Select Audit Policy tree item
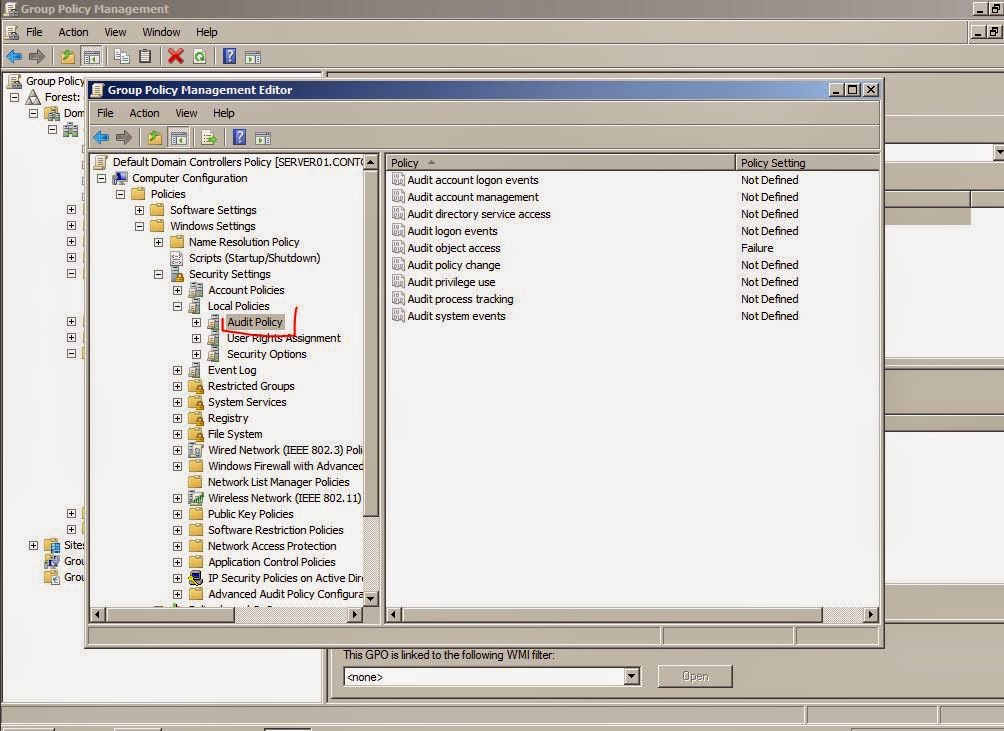The height and width of the screenshot is (731, 1004). (x=254, y=322)
